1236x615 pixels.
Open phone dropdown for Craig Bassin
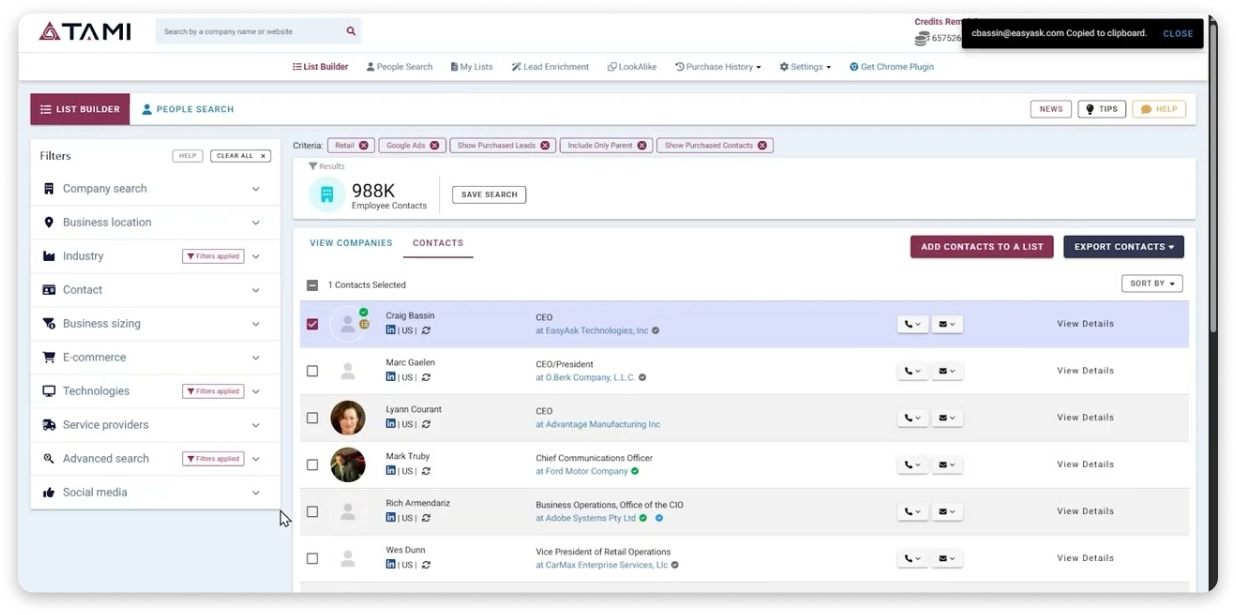click(x=912, y=324)
